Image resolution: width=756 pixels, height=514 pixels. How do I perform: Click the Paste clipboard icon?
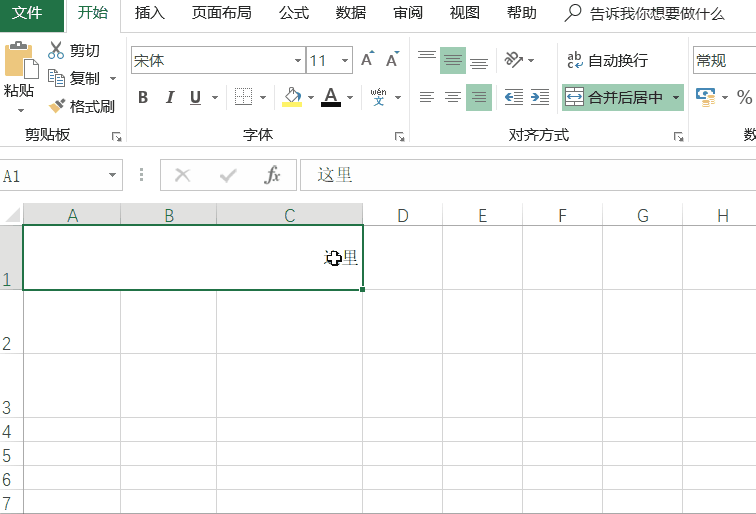coord(21,60)
